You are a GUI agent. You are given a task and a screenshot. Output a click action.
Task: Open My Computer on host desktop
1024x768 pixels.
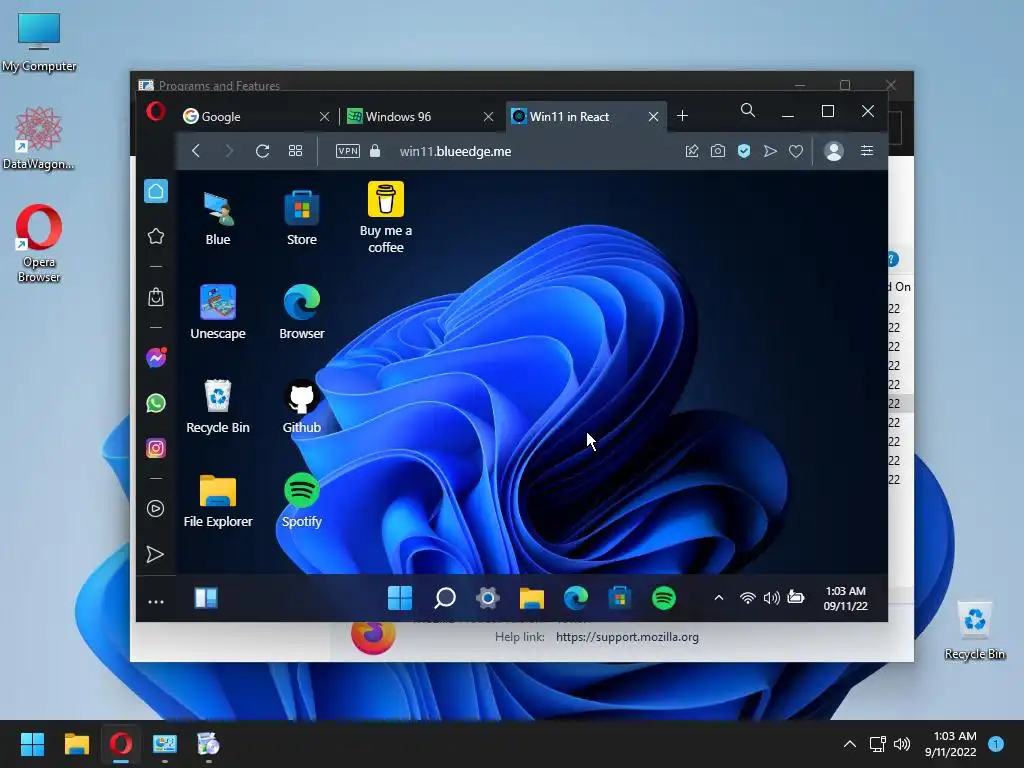click(x=39, y=42)
